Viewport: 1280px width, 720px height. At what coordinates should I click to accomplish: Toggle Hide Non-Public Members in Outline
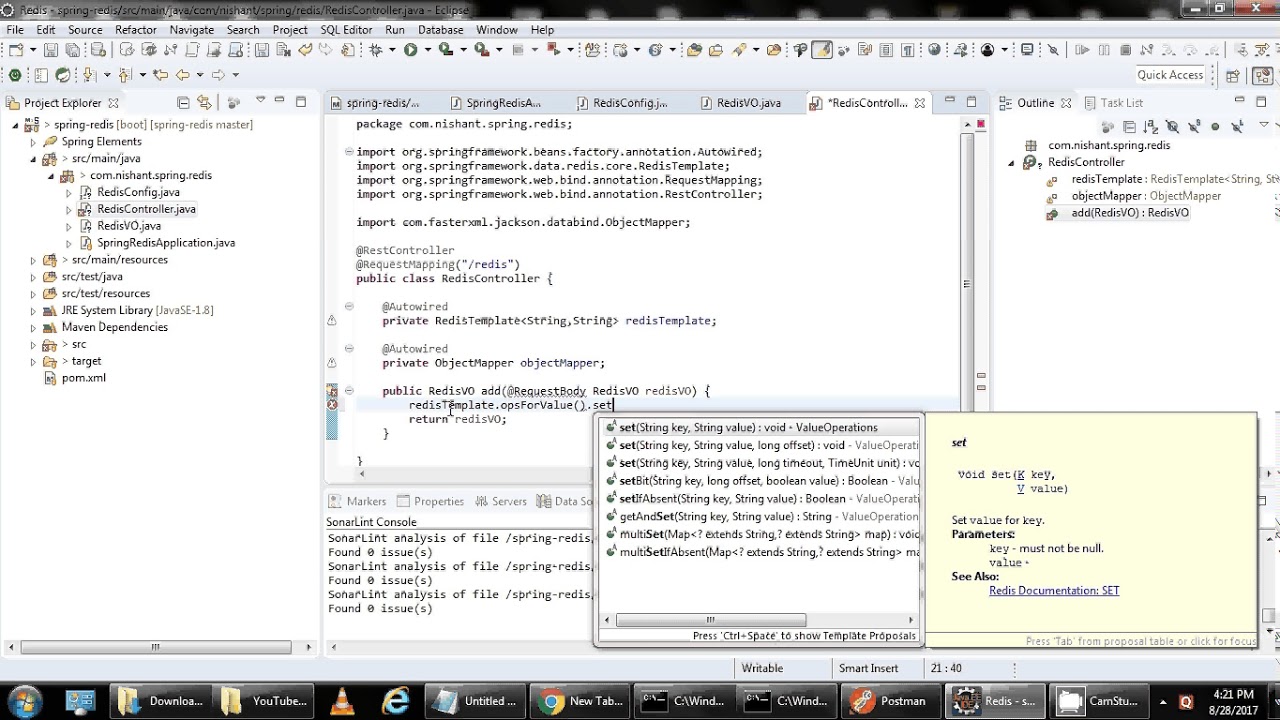pyautogui.click(x=1215, y=127)
